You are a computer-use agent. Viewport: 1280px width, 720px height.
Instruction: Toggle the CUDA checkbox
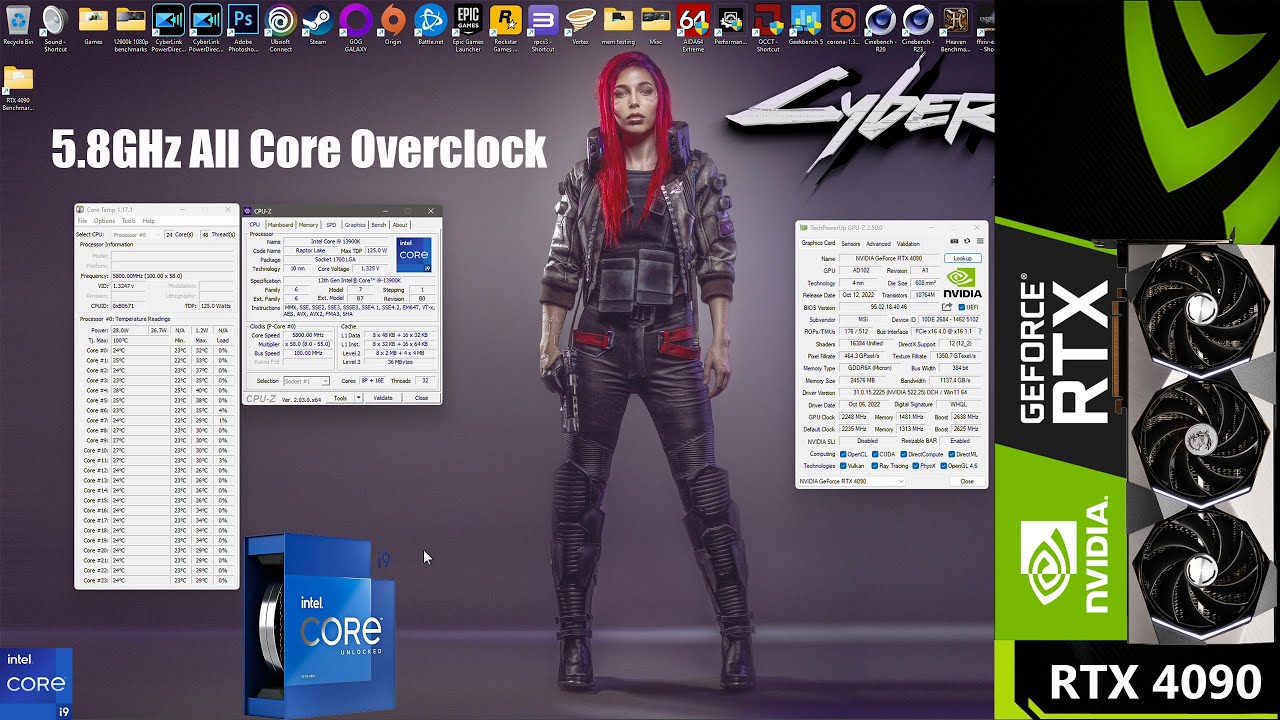(x=875, y=454)
